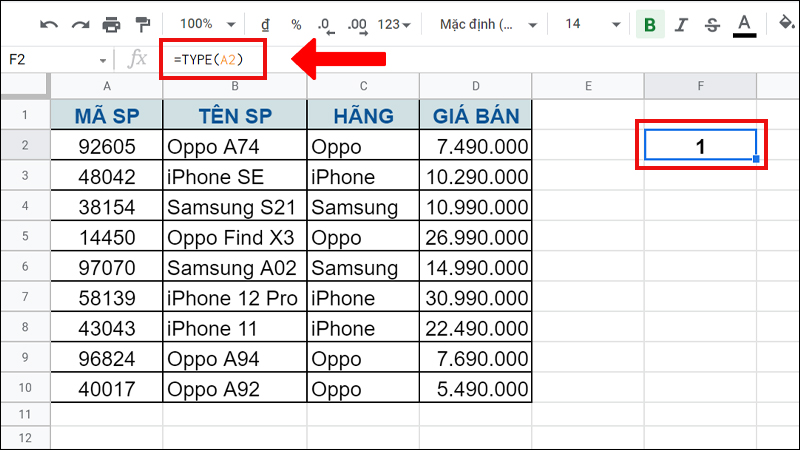The width and height of the screenshot is (800, 450).
Task: Decrease decimal places in toolbar
Action: click(x=326, y=23)
